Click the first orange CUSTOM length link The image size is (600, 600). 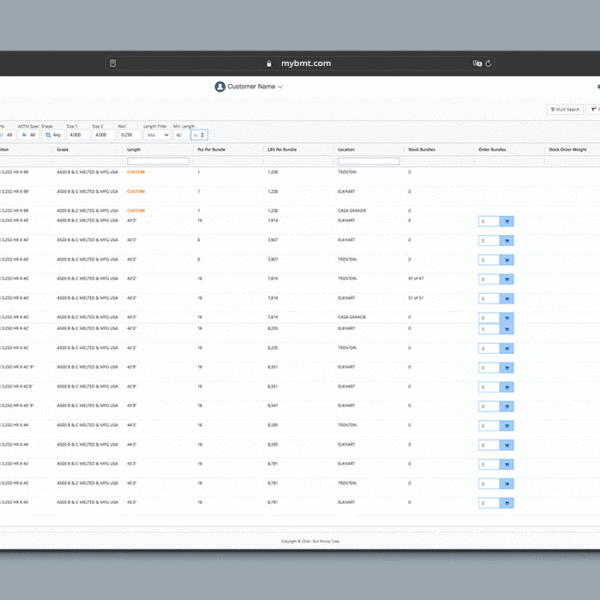click(x=136, y=172)
